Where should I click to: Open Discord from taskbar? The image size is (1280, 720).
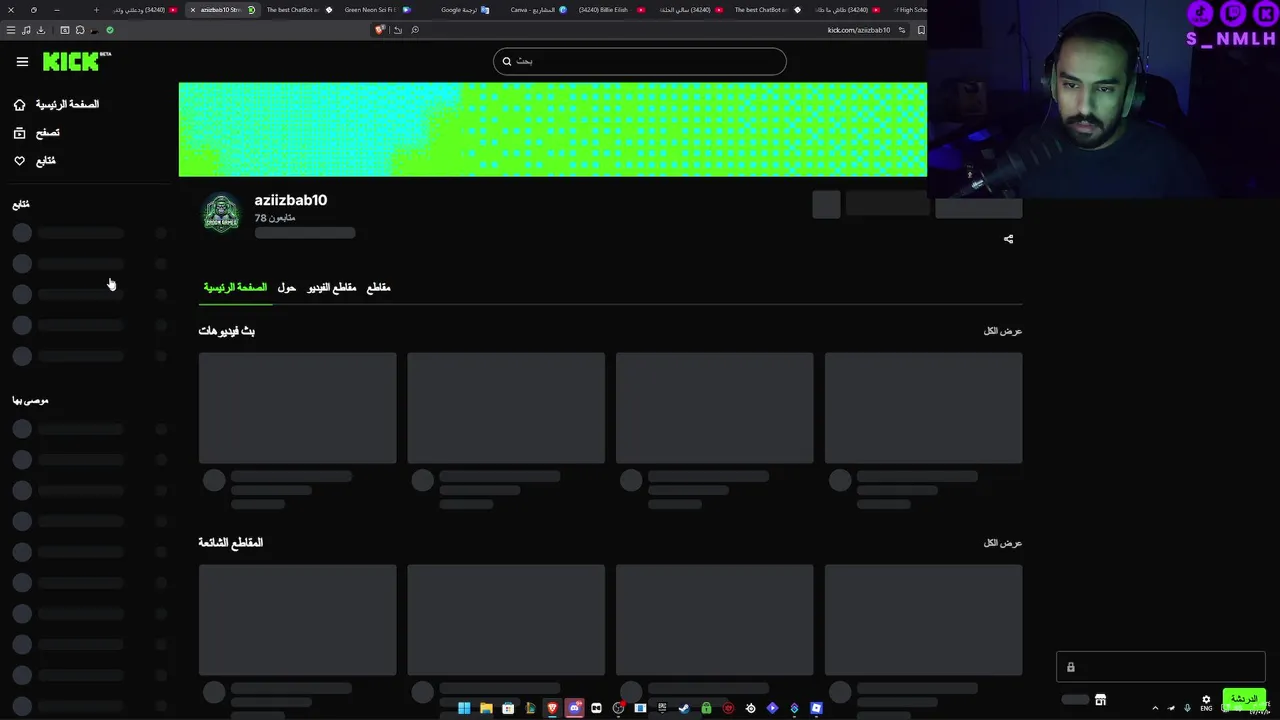(574, 708)
